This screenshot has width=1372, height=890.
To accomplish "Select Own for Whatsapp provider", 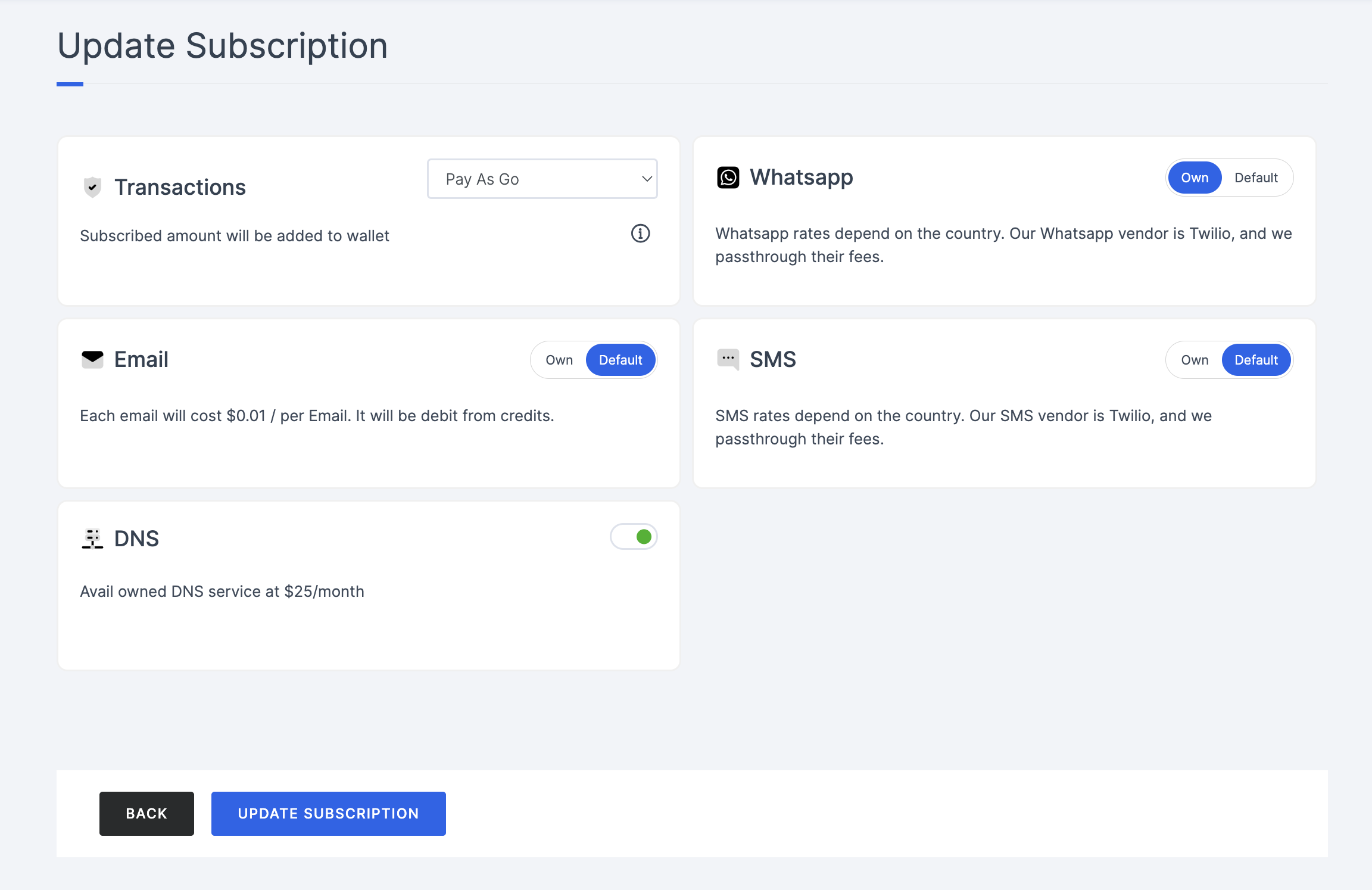I will coord(1195,177).
